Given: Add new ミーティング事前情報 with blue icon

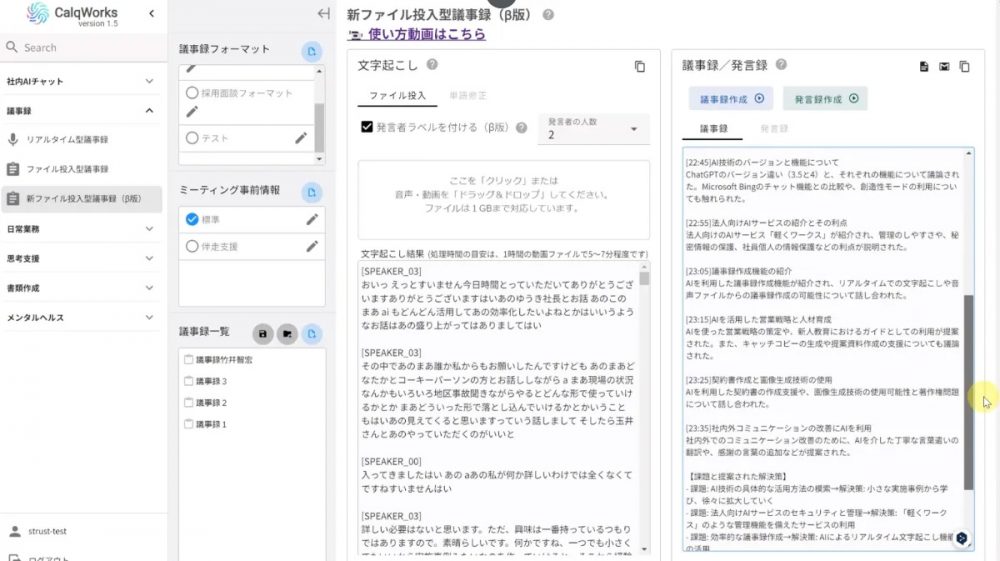Looking at the screenshot, I should coord(311,193).
